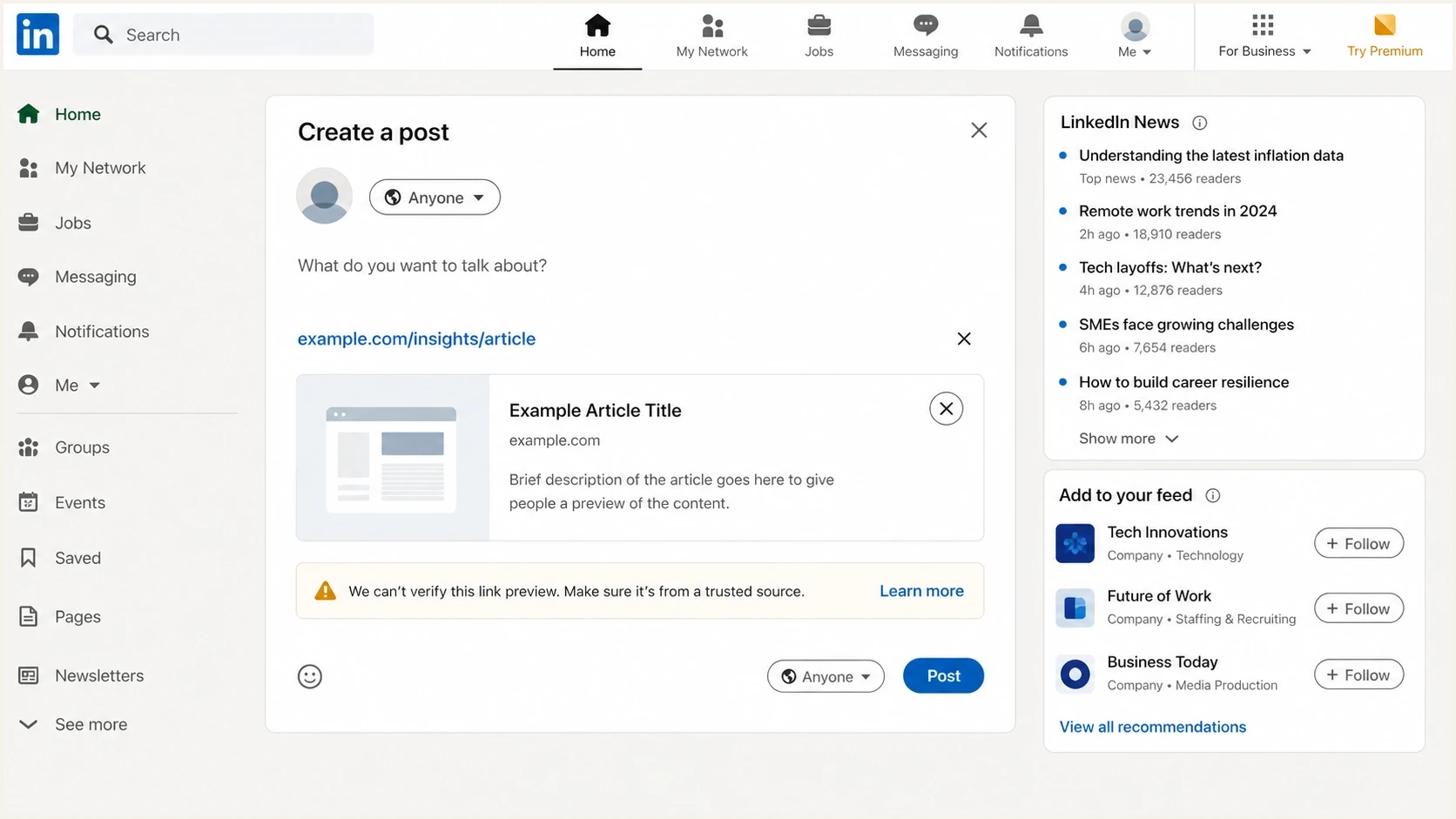Close the Create a post dialog
The image size is (1456, 819).
[979, 131]
